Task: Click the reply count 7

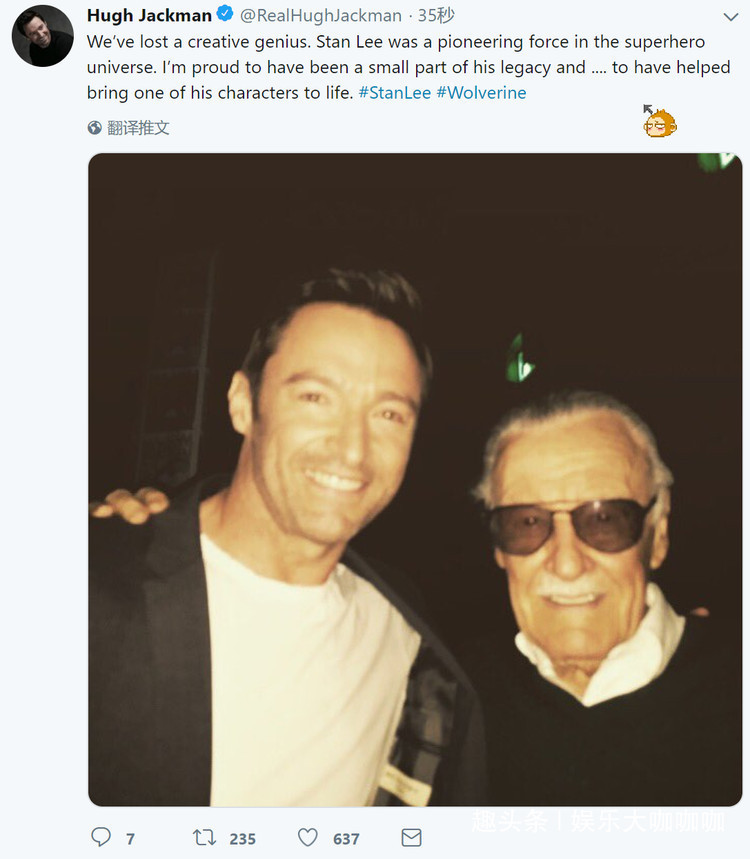Action: pyautogui.click(x=130, y=838)
